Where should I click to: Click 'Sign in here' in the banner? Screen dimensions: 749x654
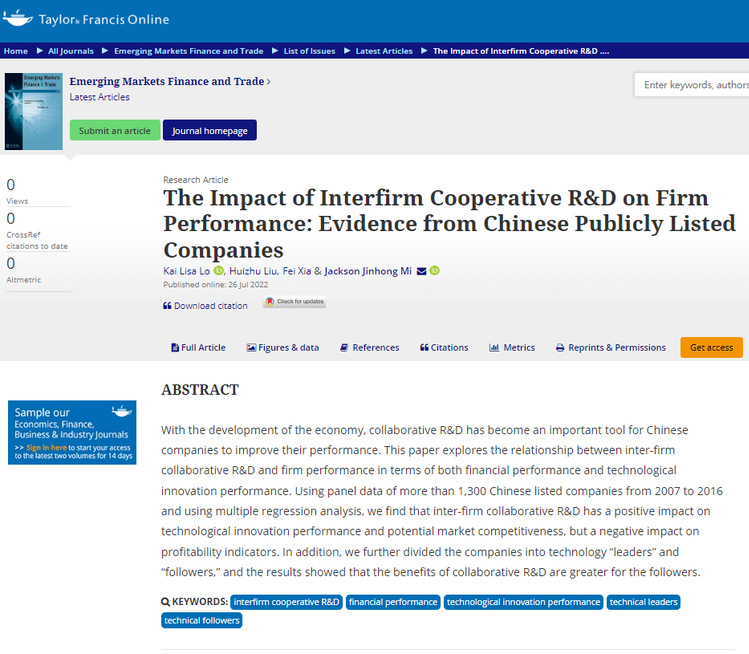(x=46, y=448)
